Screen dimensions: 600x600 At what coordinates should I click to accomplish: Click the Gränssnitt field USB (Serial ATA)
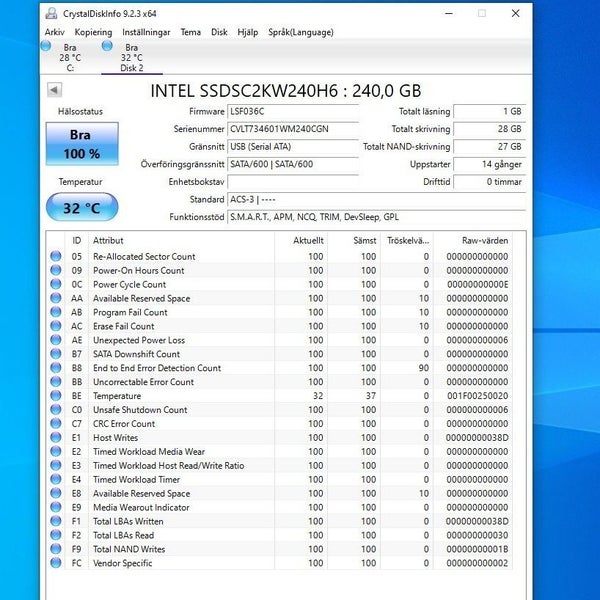(293, 147)
